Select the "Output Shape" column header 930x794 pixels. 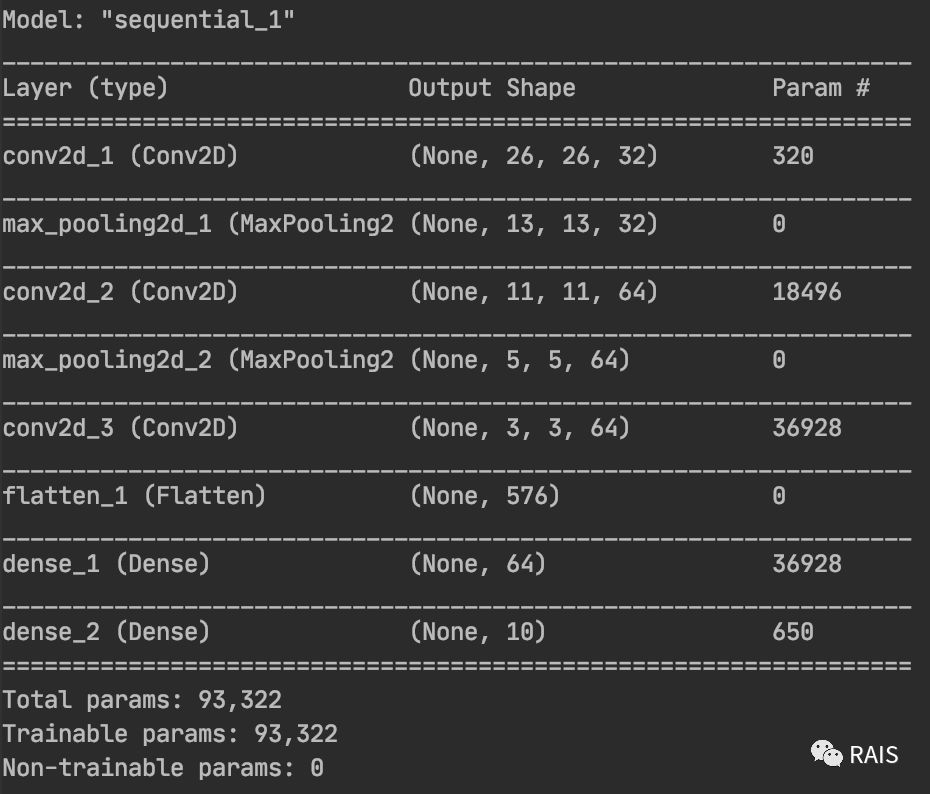pos(491,88)
